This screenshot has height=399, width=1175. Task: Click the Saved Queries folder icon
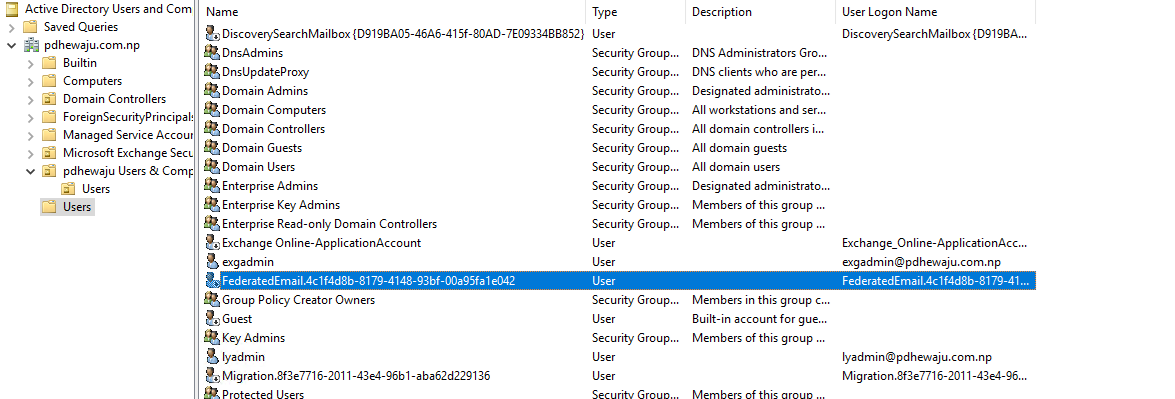point(30,27)
